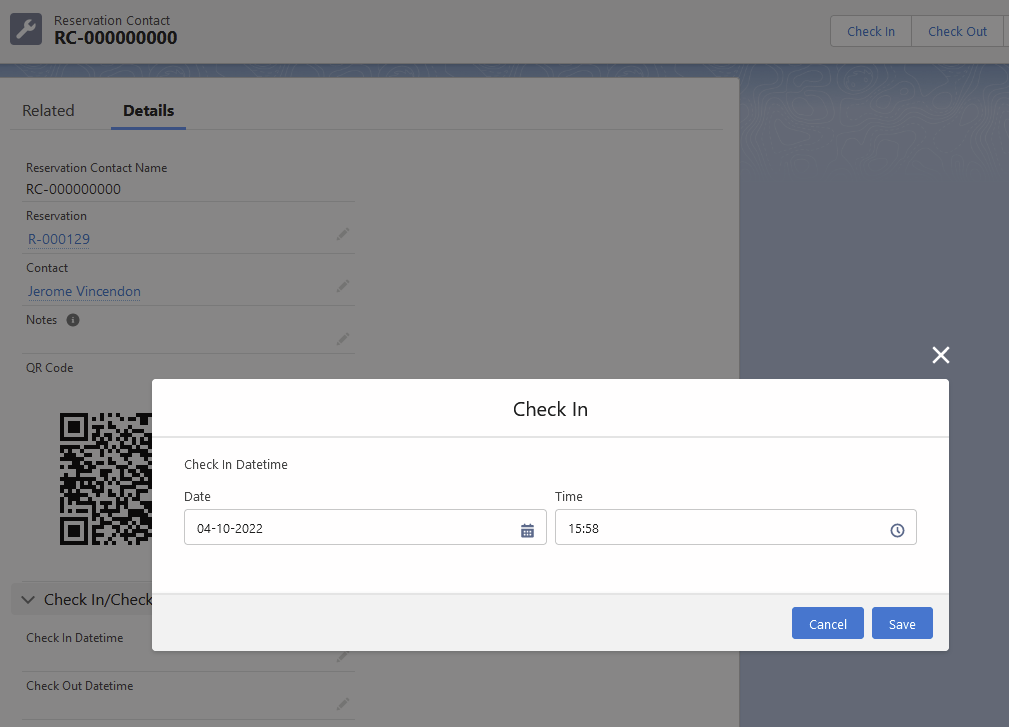The width and height of the screenshot is (1009, 727).
Task: Open the clock time picker icon
Action: (x=897, y=530)
